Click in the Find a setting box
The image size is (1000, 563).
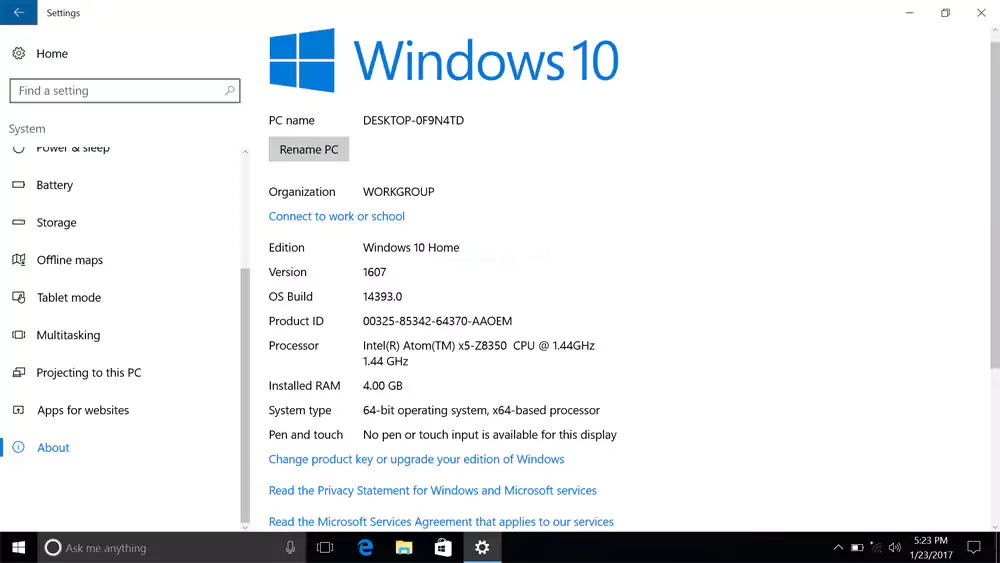click(115, 91)
